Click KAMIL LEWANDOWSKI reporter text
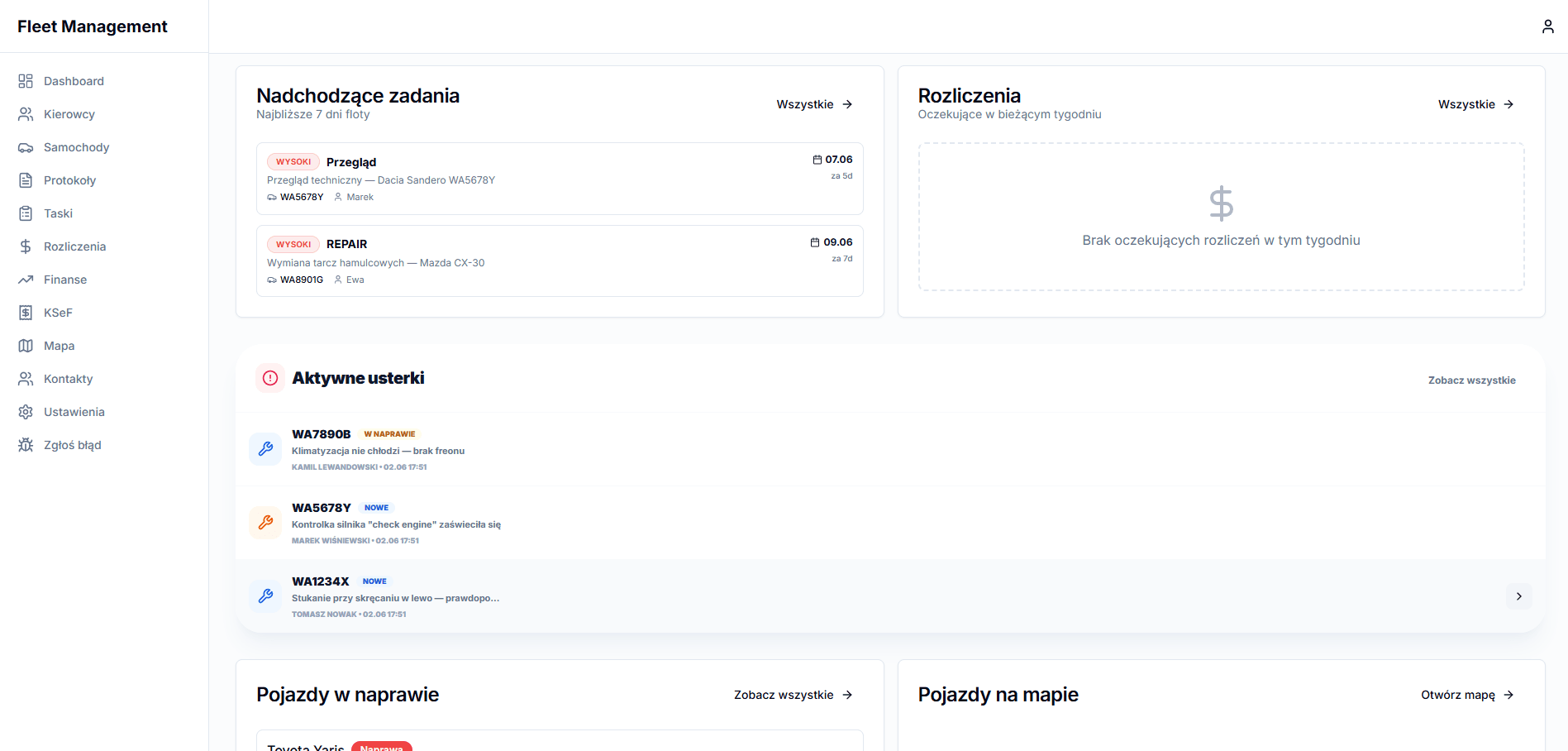This screenshot has height=751, width=1568. (335, 467)
